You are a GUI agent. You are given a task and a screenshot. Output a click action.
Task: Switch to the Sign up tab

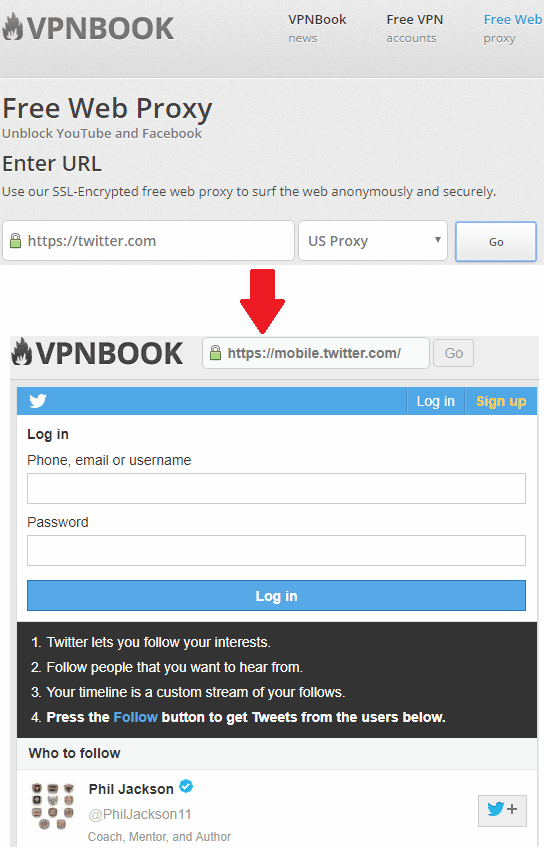(501, 401)
